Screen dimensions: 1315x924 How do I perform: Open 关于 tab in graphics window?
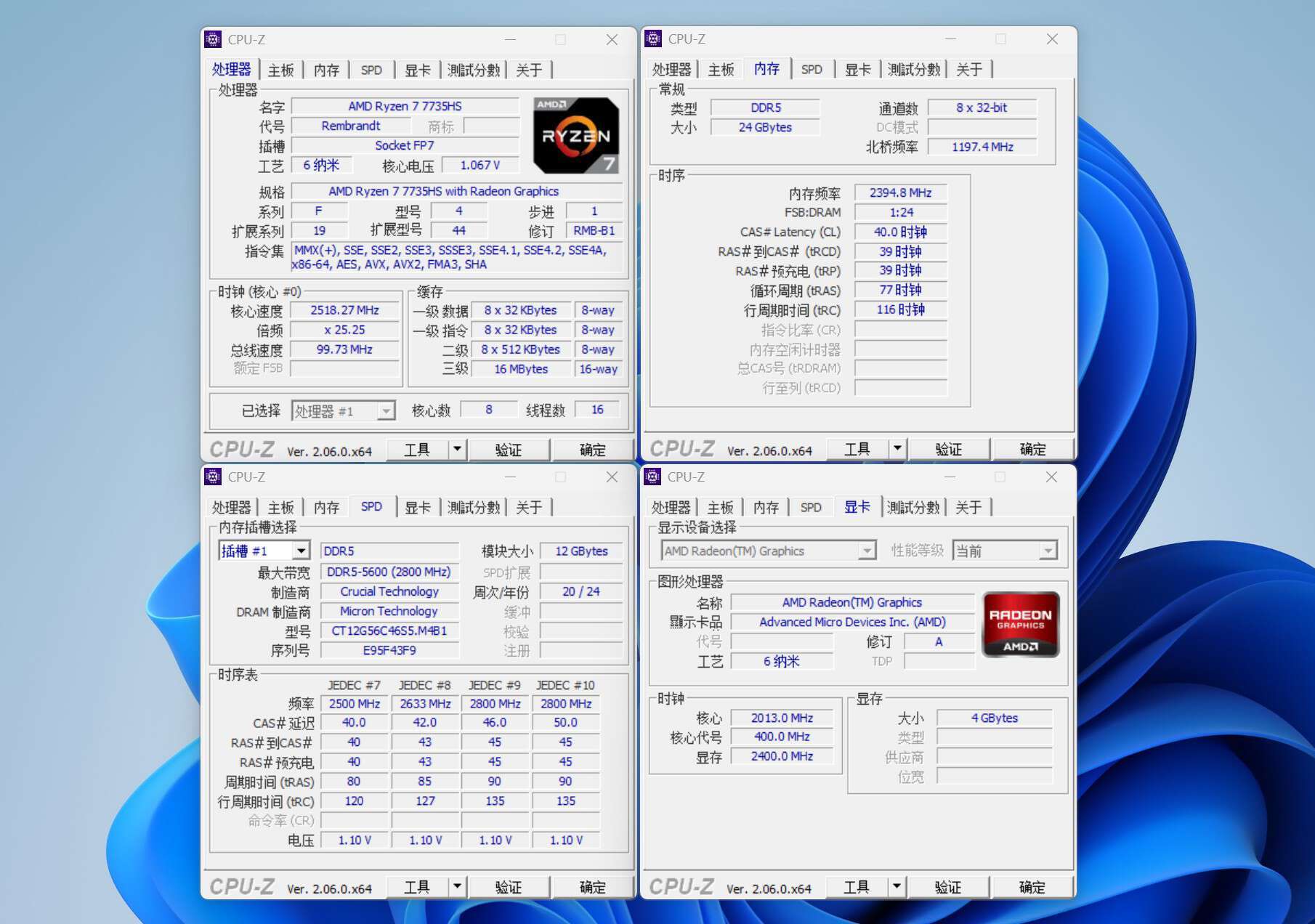pos(968,507)
